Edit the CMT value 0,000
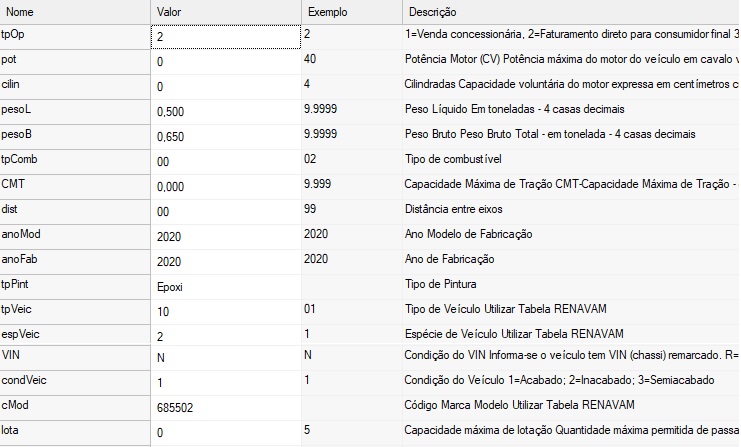Screen dimensions: 741x447 coord(225,186)
